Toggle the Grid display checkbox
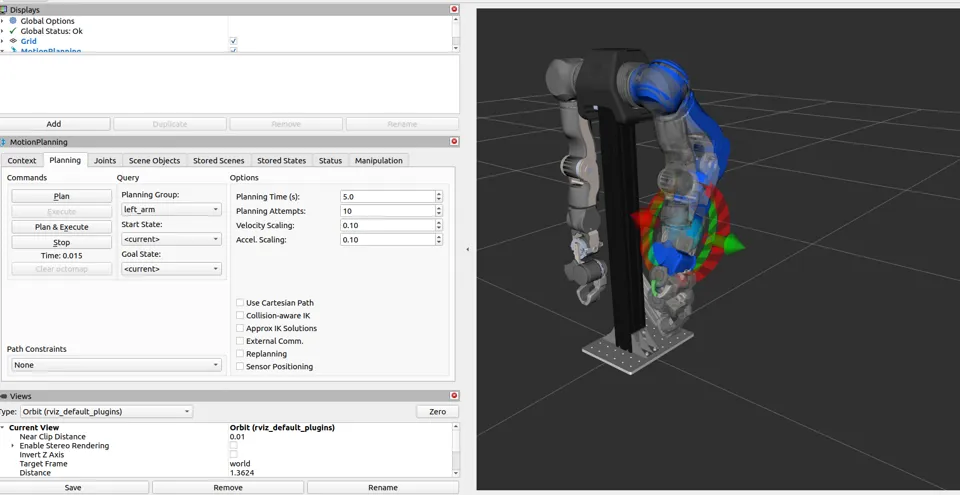 [x=233, y=41]
